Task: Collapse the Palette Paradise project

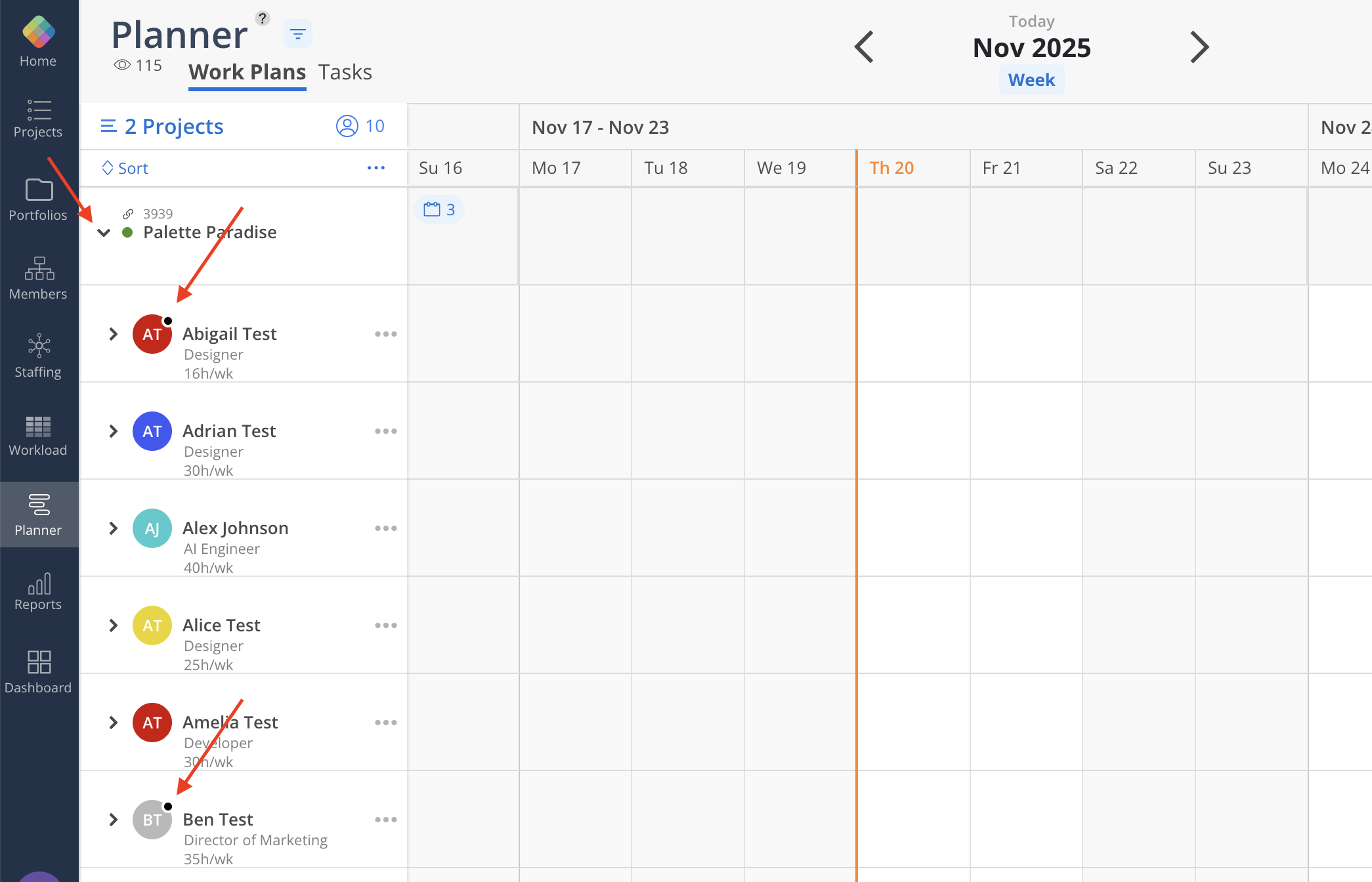Action: tap(104, 232)
